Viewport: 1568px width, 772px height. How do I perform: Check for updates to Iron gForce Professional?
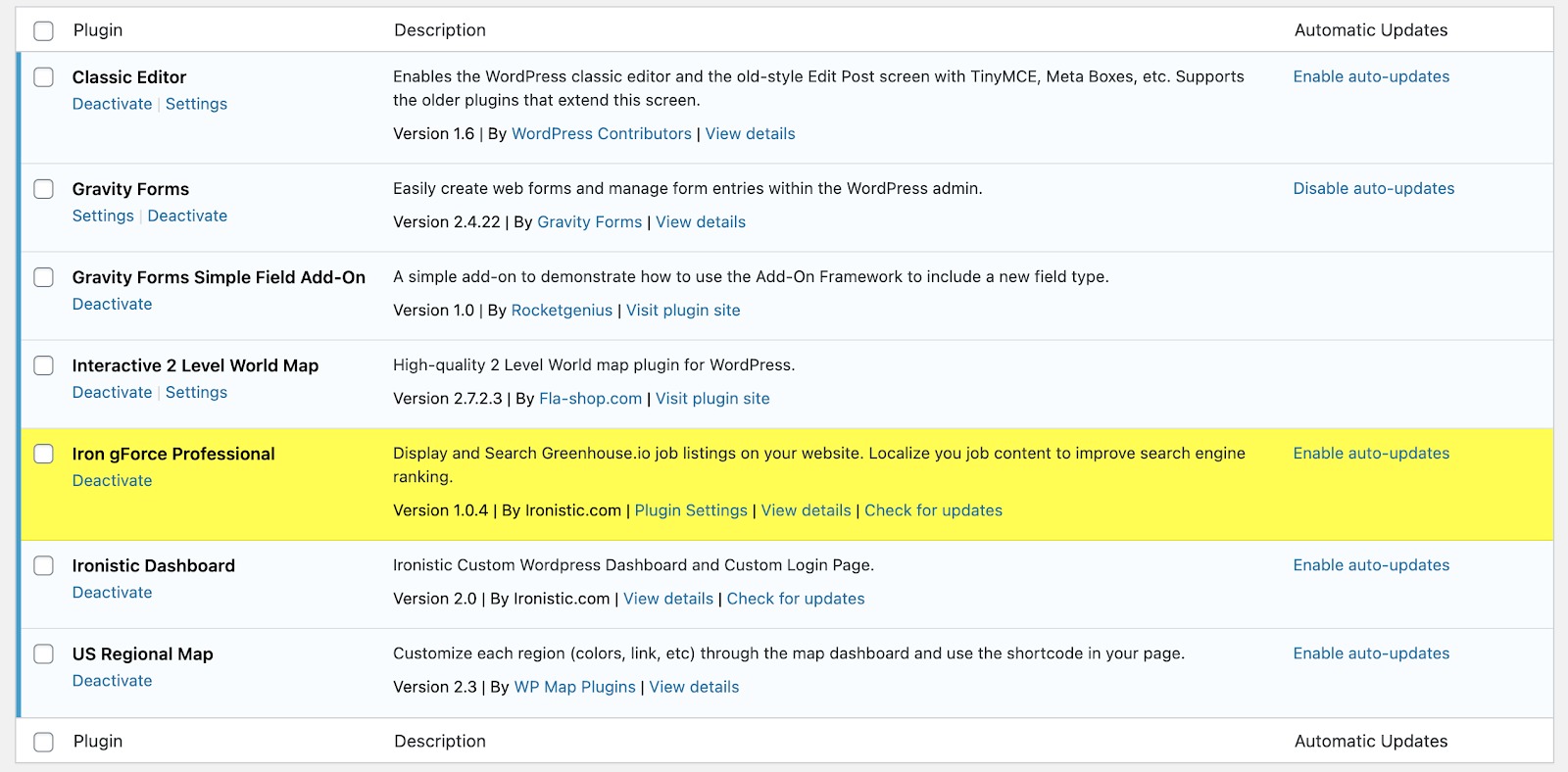933,510
